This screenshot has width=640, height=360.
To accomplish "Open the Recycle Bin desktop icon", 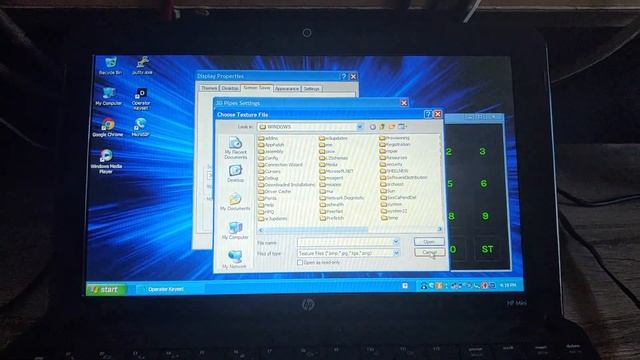I will [110, 66].
